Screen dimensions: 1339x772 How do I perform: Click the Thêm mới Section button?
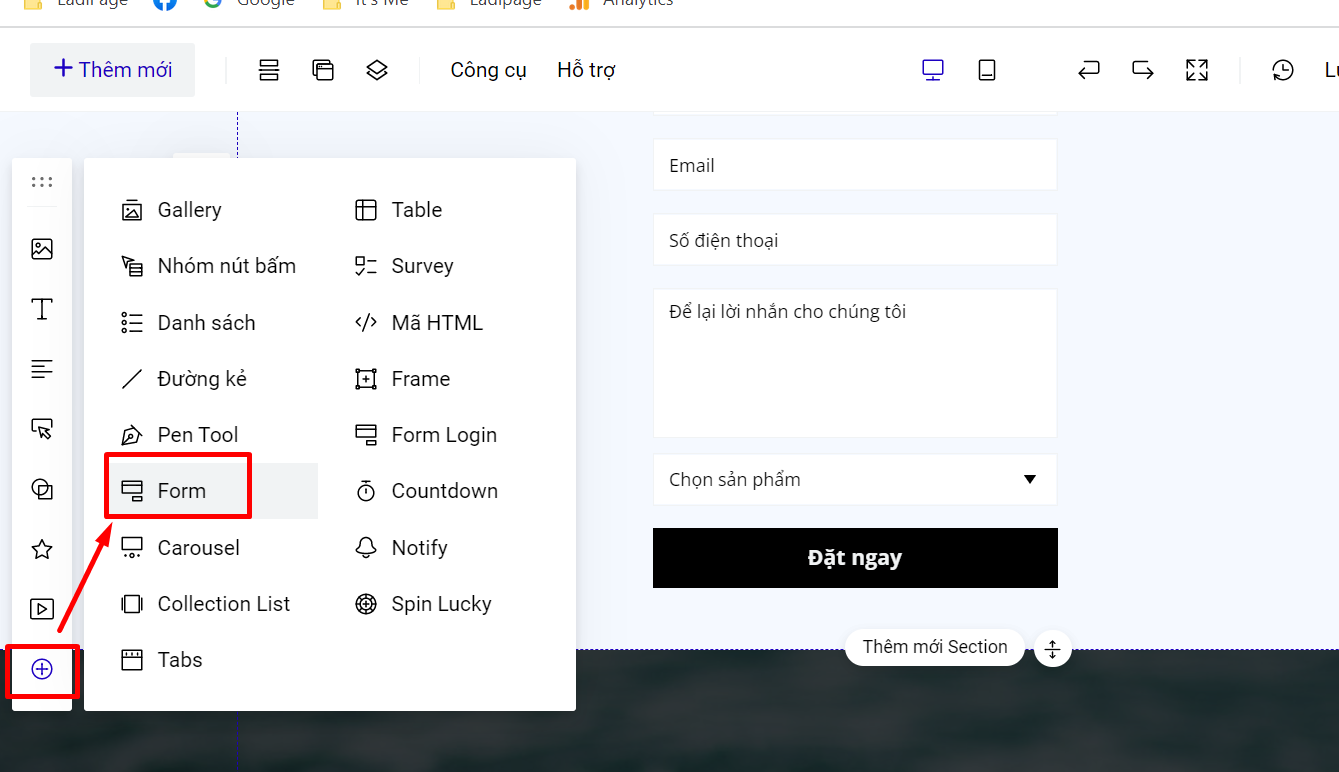[935, 647]
